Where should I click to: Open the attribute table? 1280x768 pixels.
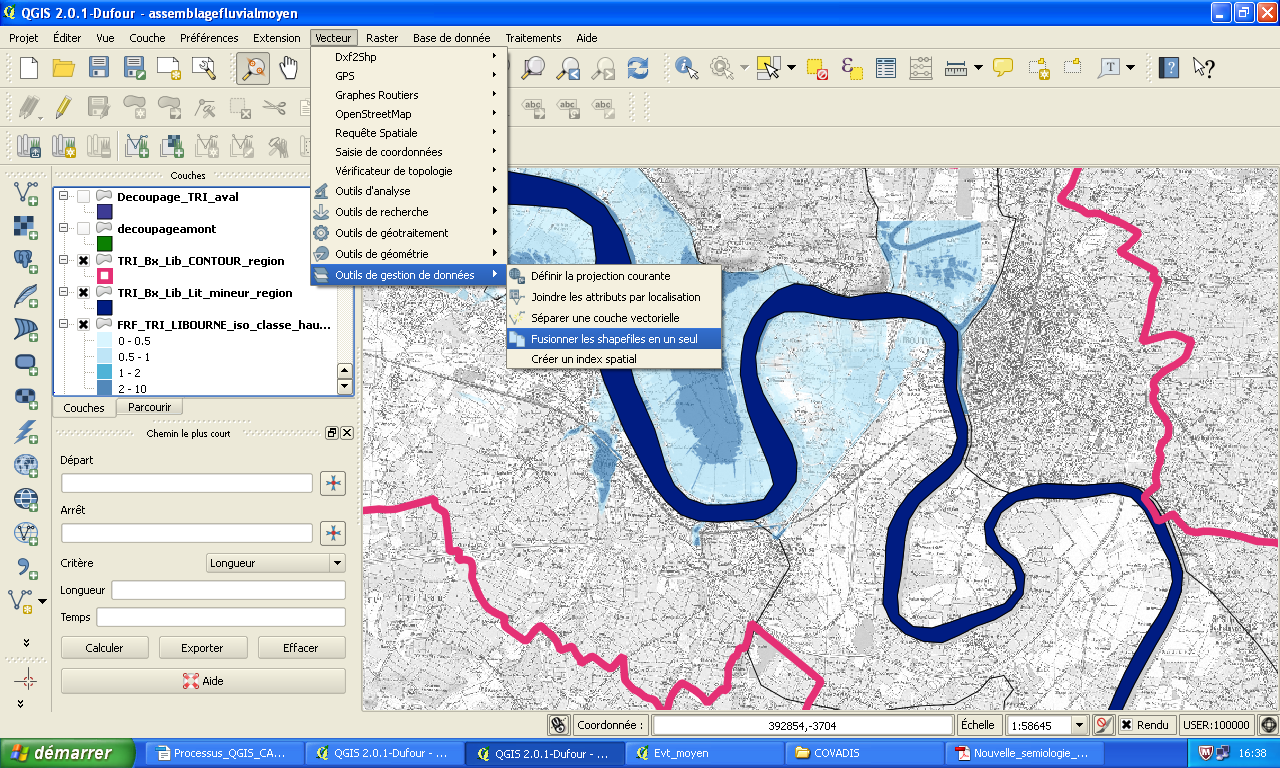(886, 68)
